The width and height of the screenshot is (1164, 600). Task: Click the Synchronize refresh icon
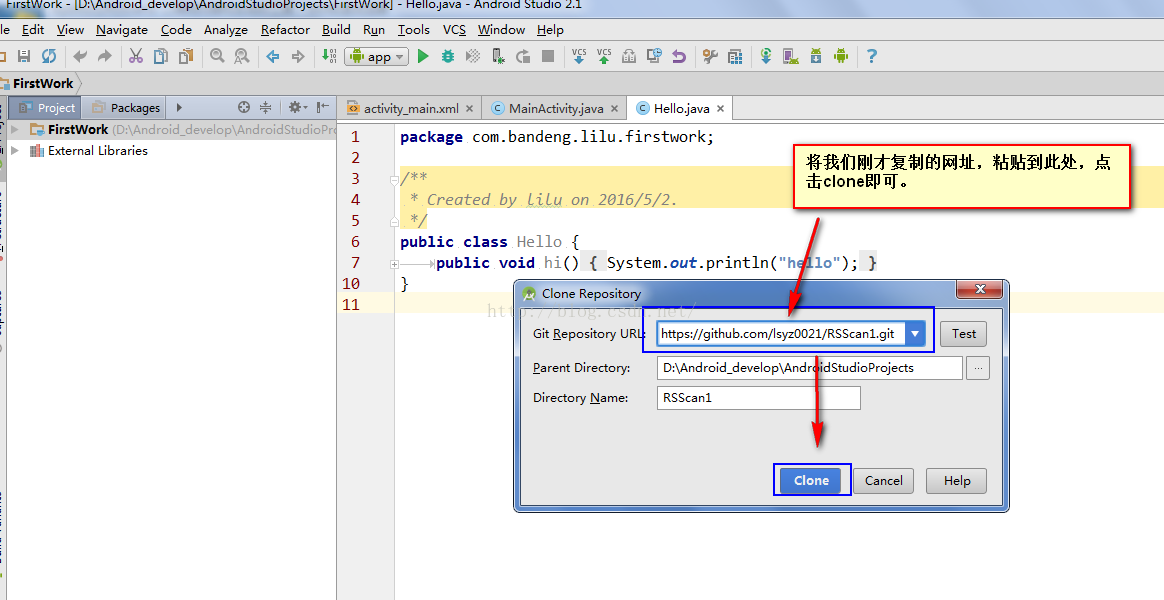click(49, 56)
